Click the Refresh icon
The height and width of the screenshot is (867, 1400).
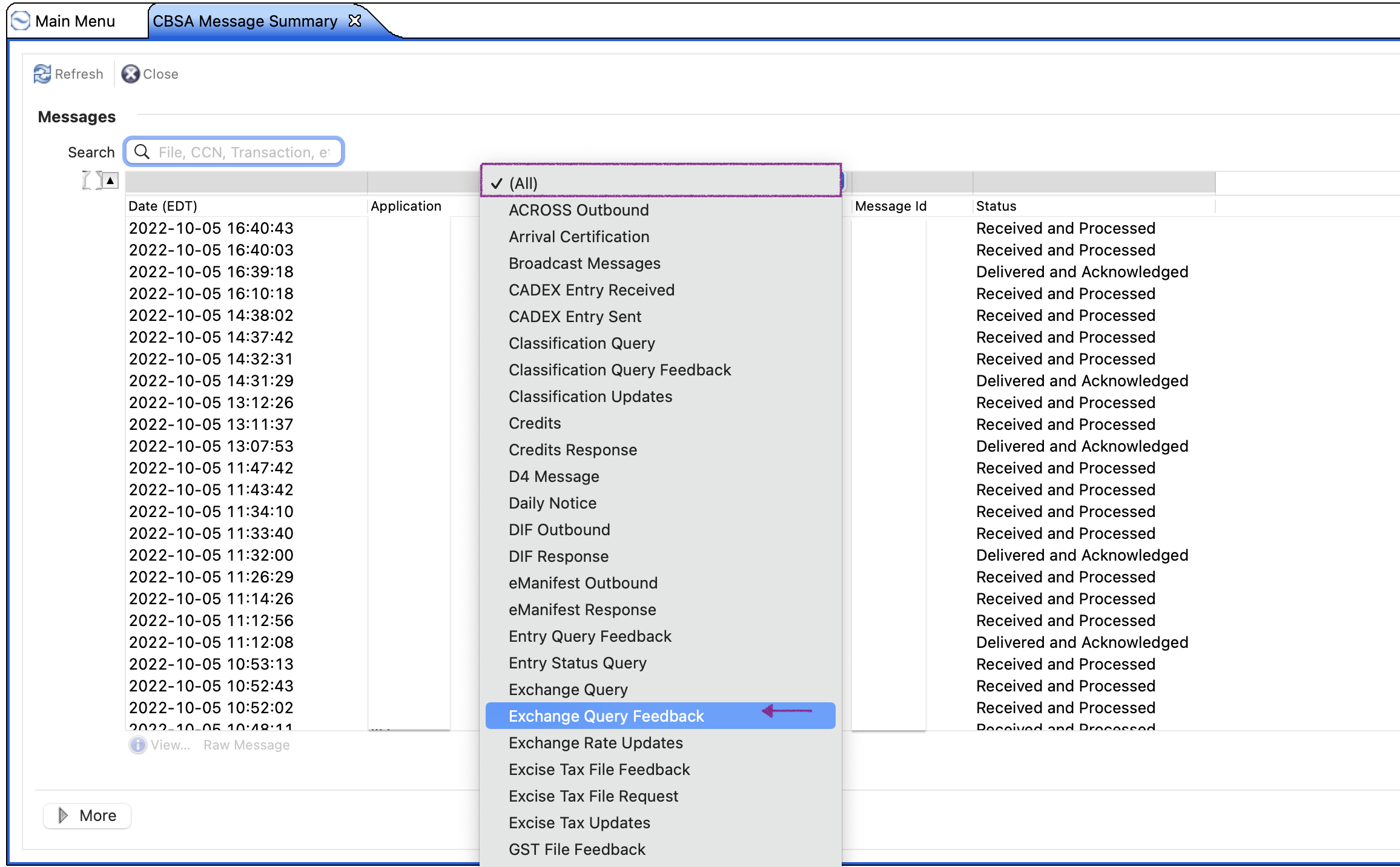42,74
